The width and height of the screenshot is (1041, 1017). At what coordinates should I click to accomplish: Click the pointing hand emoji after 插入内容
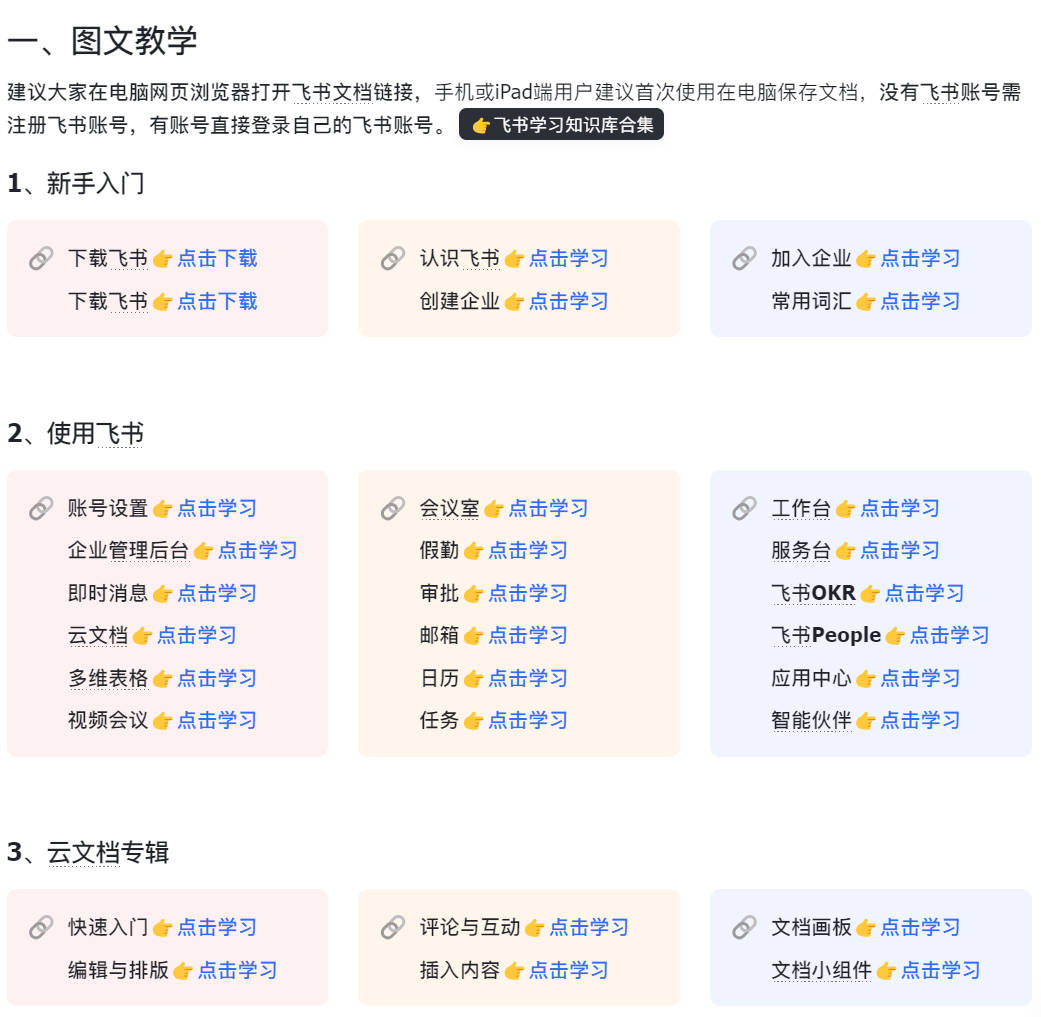point(514,971)
